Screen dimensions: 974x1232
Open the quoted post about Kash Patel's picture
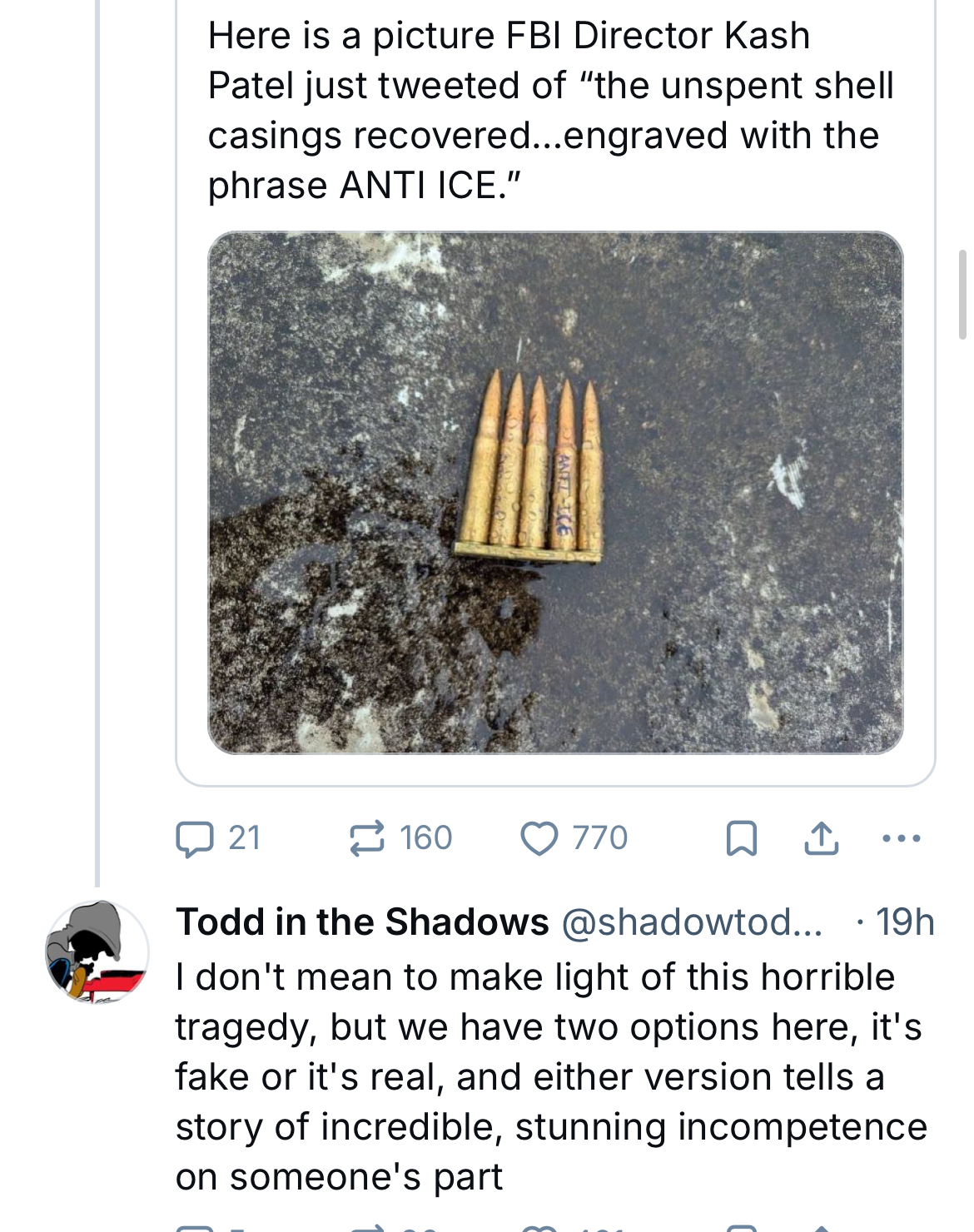click(x=555, y=391)
